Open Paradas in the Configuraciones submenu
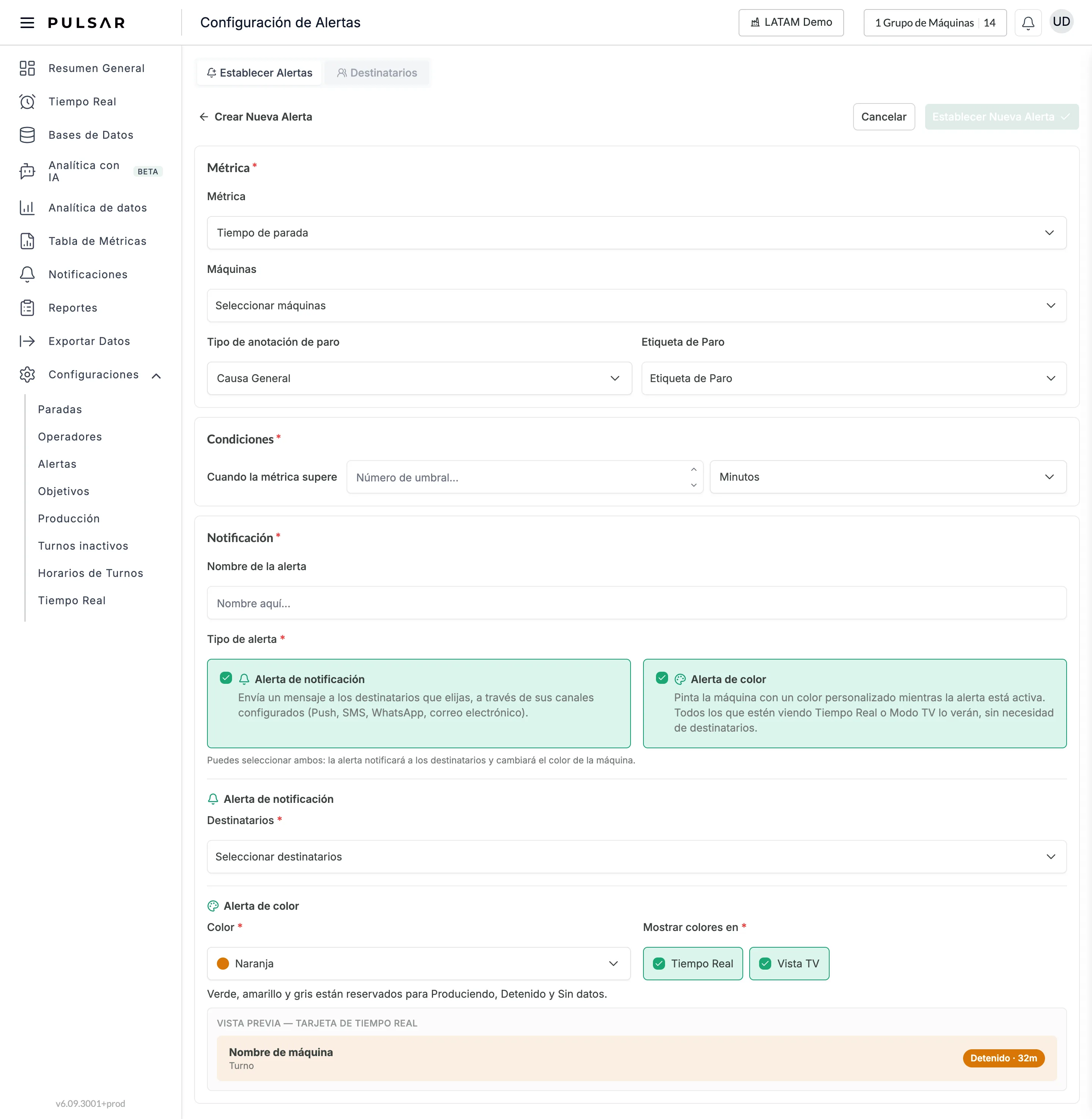Screen dimensions: 1092x1119 point(60,409)
